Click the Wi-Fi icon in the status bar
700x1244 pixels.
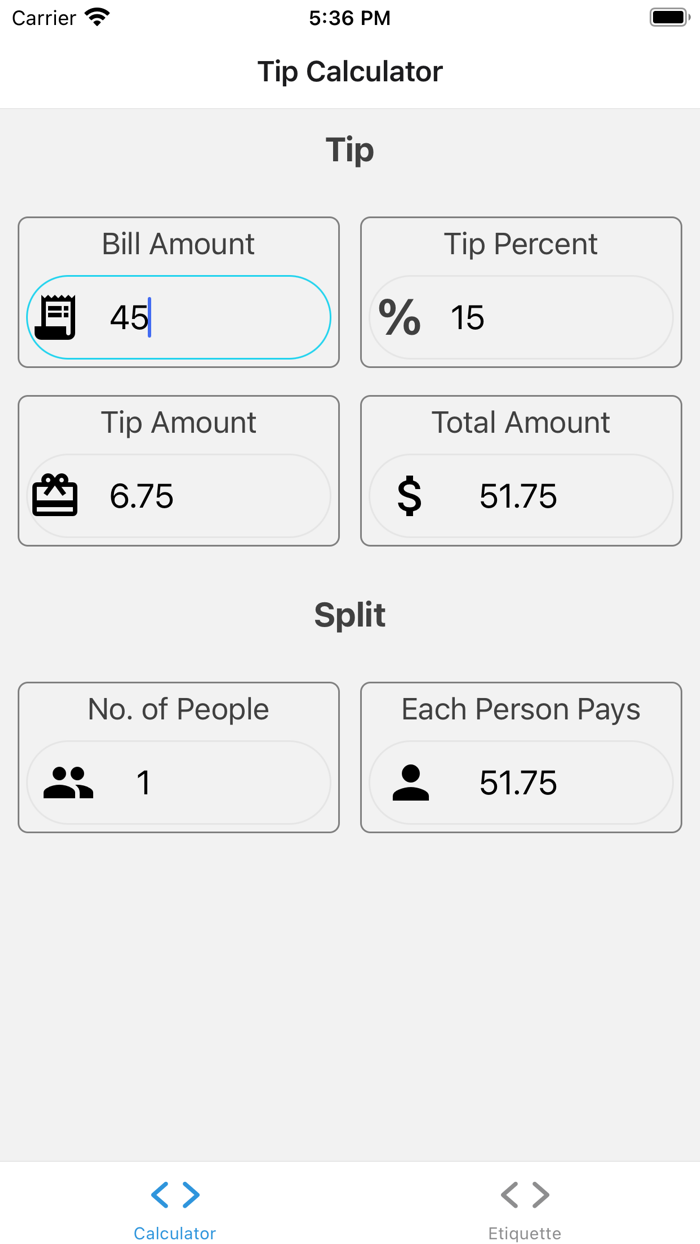tap(93, 16)
